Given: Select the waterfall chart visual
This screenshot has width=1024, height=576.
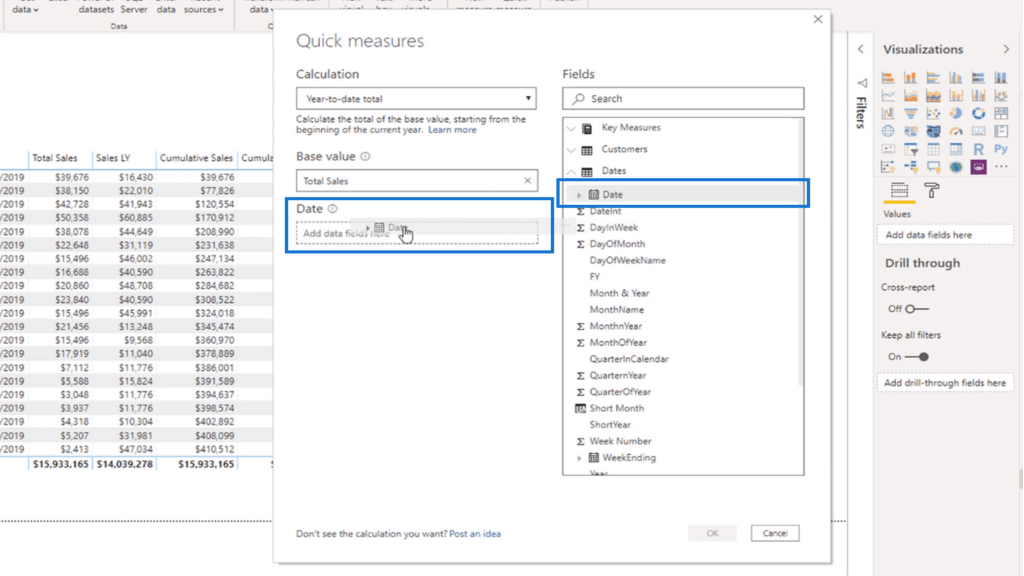Looking at the screenshot, I should tap(888, 114).
